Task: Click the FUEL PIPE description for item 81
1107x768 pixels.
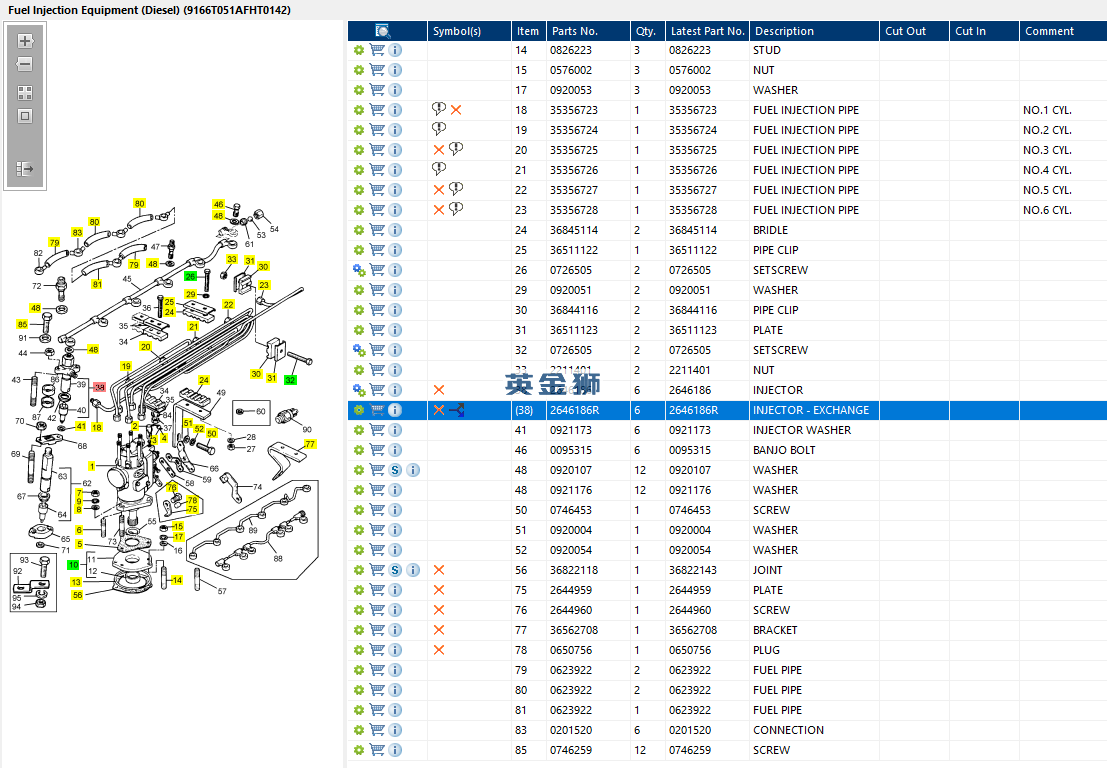Action: point(777,710)
